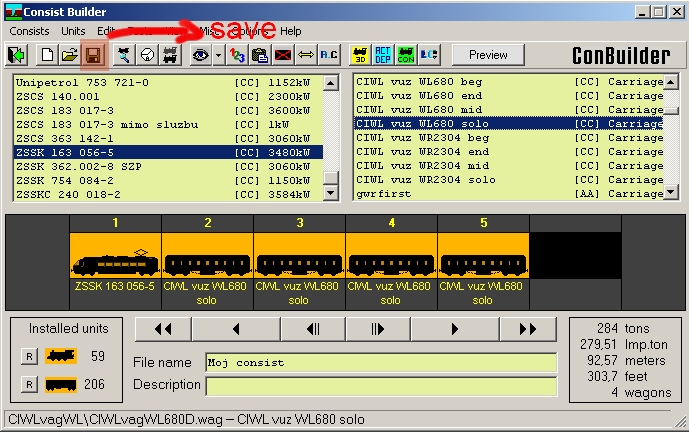This screenshot has width=689, height=432.
Task: Click the exit door icon in toolbar
Action: (x=17, y=55)
